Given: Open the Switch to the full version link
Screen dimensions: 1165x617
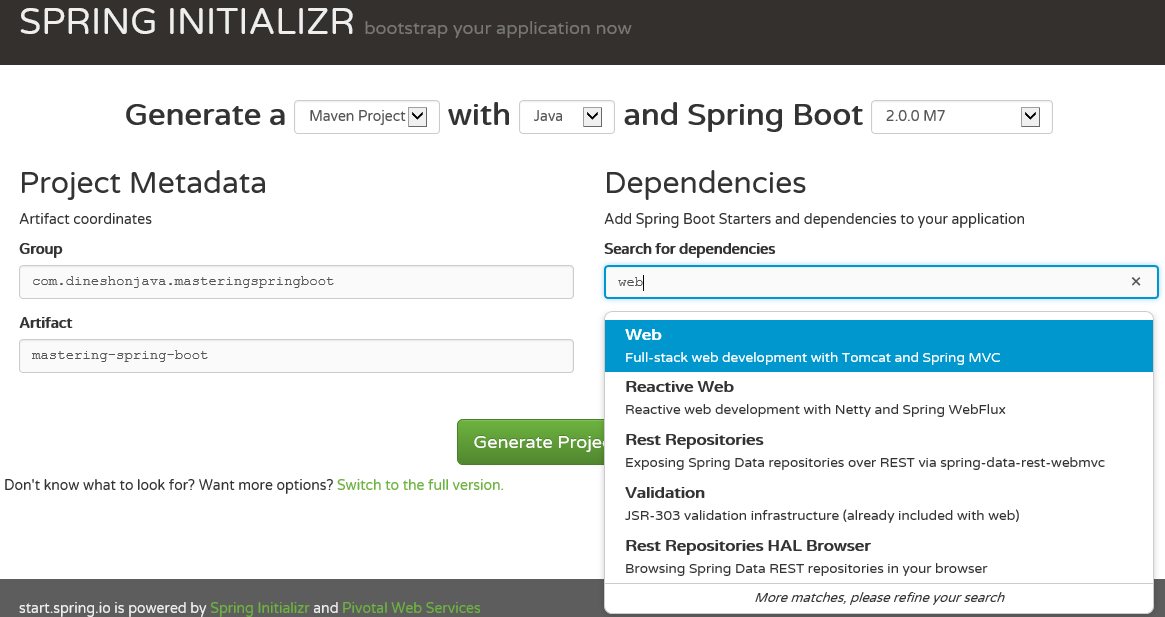Looking at the screenshot, I should (420, 485).
